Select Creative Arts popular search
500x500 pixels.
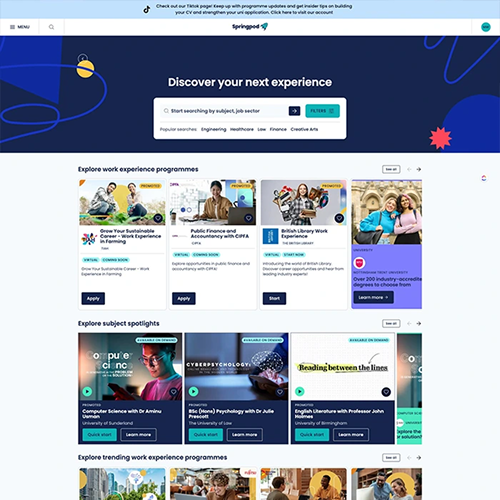tap(304, 129)
